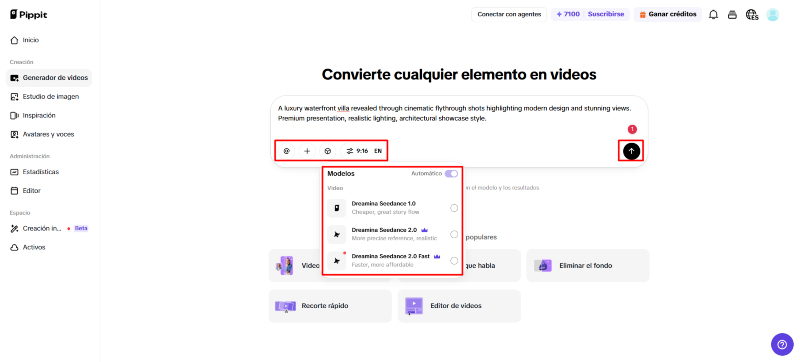The image size is (800, 362).
Task: Click 'Cheaper, great story flow' description
Action: click(386, 212)
